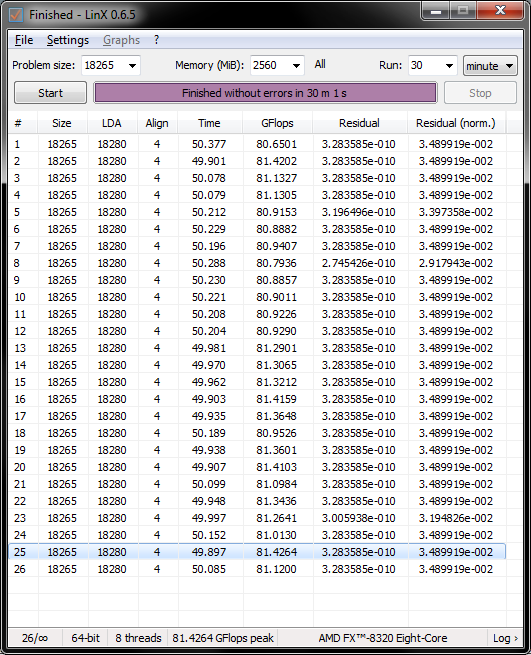The height and width of the screenshot is (655, 531).
Task: Select row 8 residual 2.745426e-010
Action: coord(358,263)
